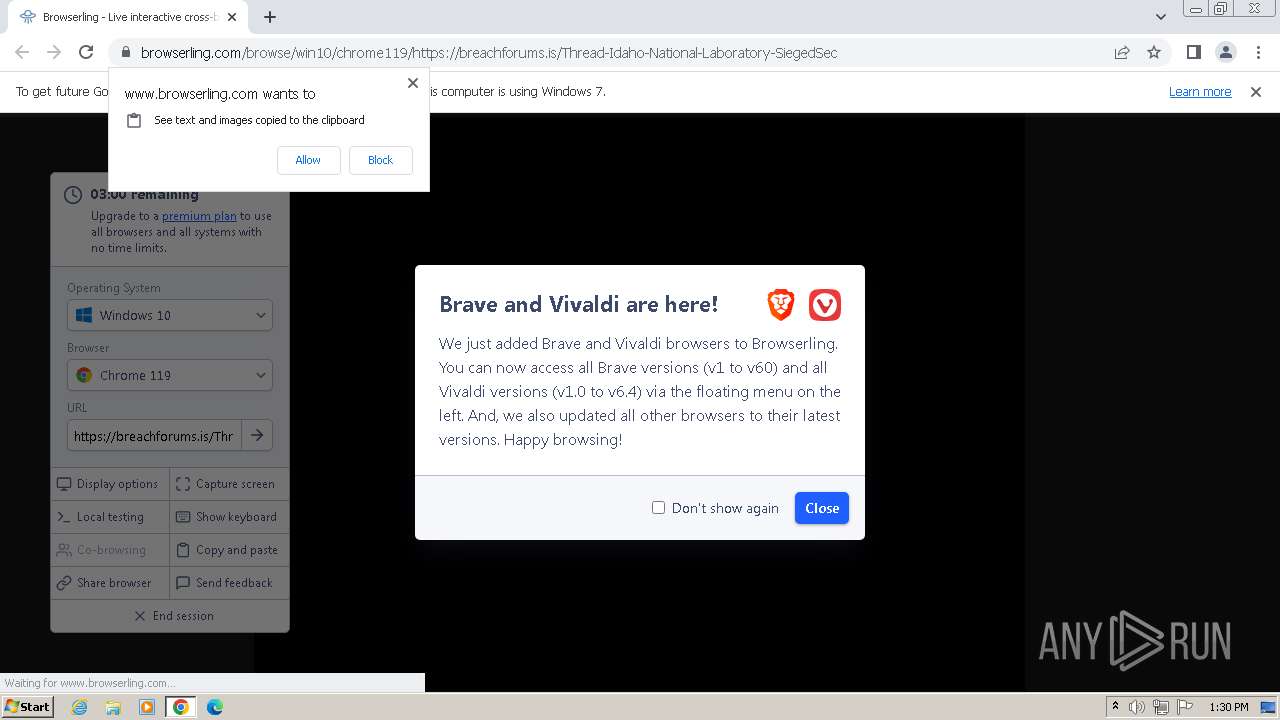Screen dimensions: 1280x720
Task: Show hidden tray icons arrow
Action: 1116,707
